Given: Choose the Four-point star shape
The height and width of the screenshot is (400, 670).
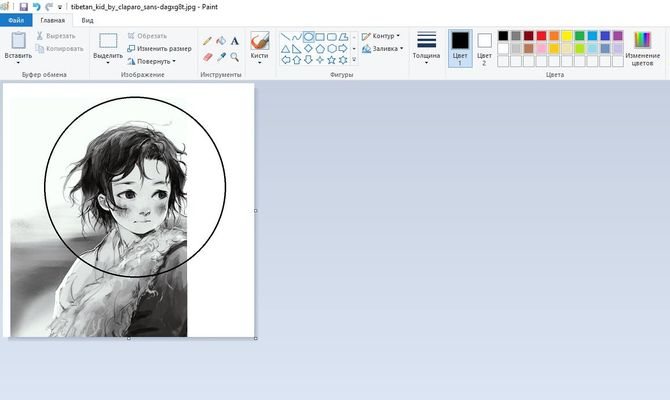Looking at the screenshot, I should [x=320, y=60].
